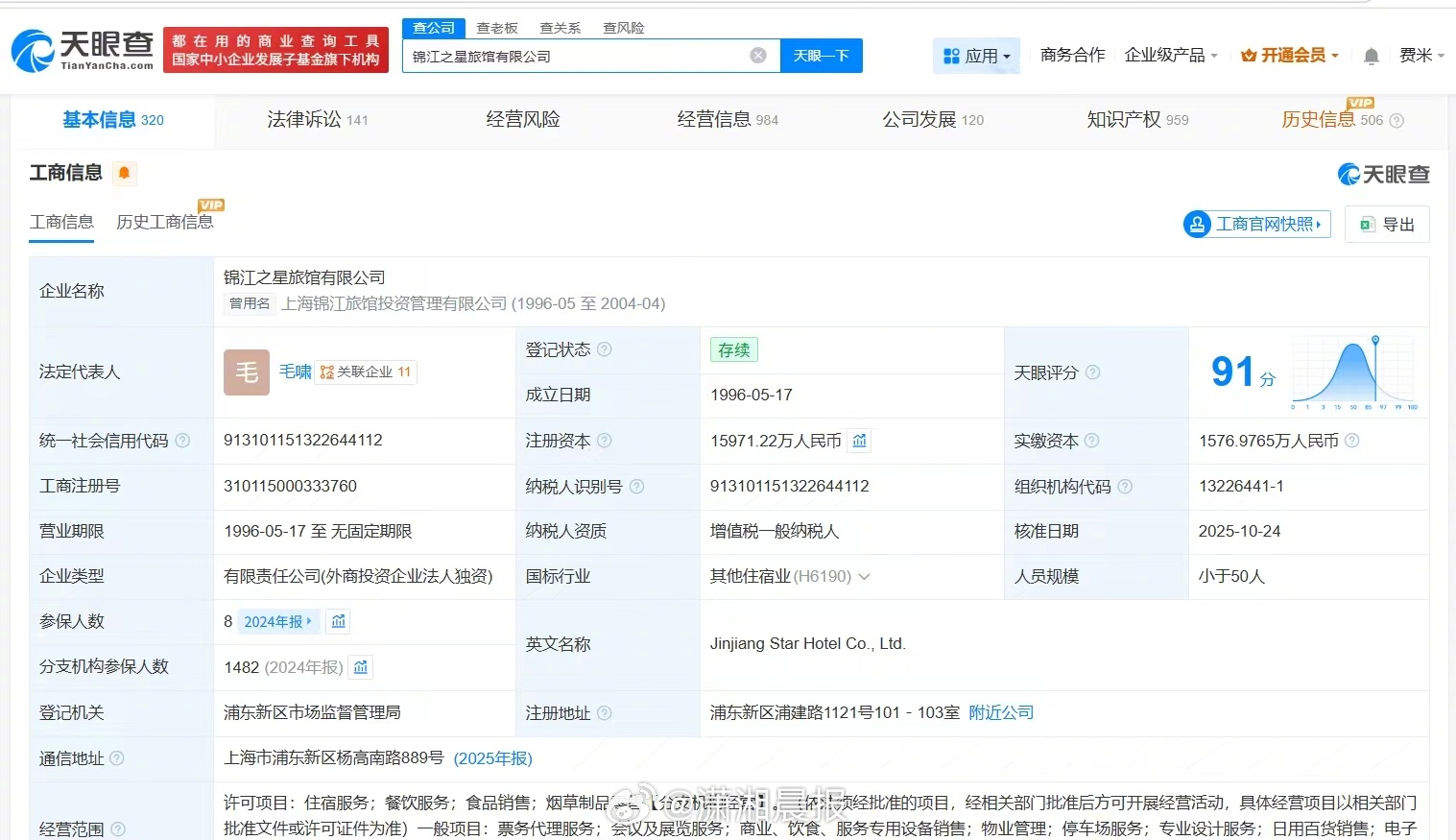Click the 曾用名 former name tag
The width and height of the screenshot is (1456, 840).
(250, 303)
